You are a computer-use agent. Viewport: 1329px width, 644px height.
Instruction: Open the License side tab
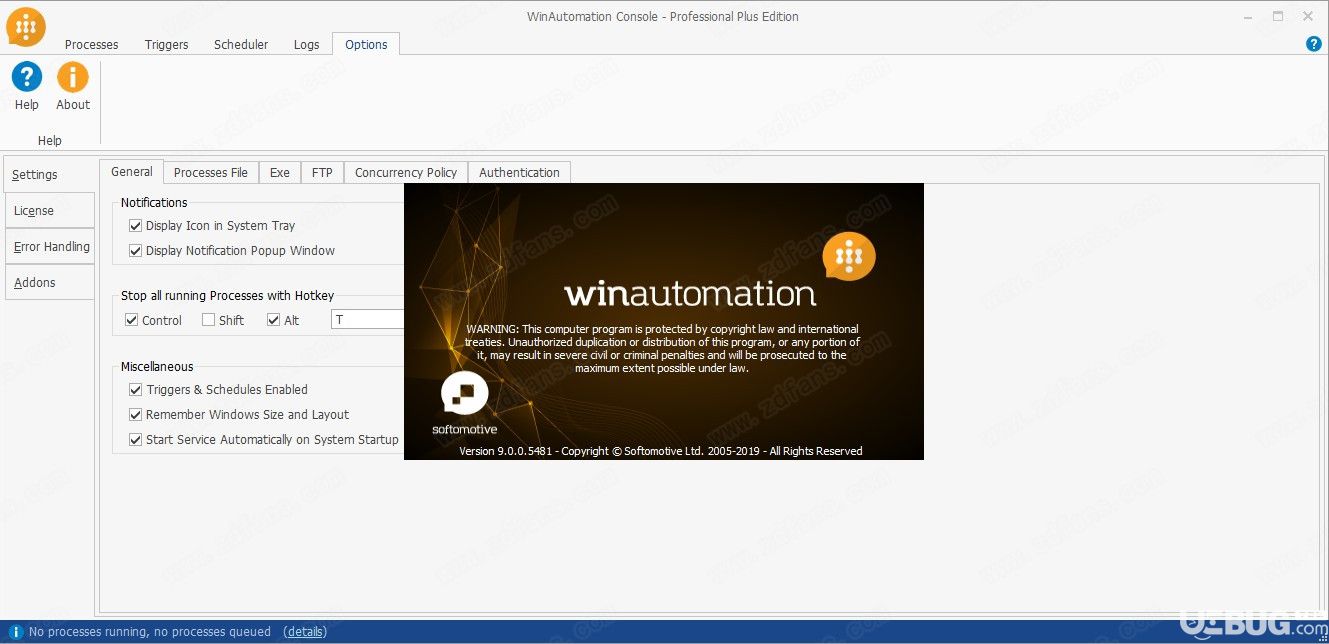(x=50, y=211)
